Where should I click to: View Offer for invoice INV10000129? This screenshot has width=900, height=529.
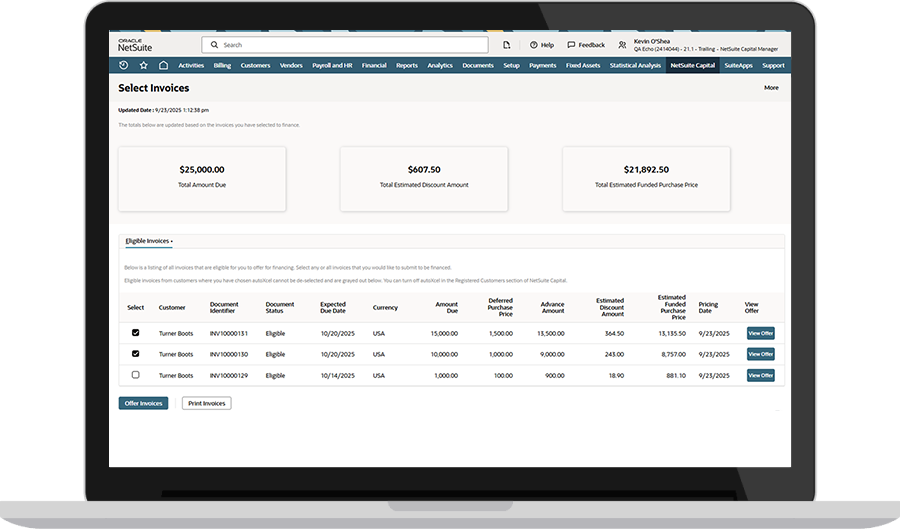point(760,375)
